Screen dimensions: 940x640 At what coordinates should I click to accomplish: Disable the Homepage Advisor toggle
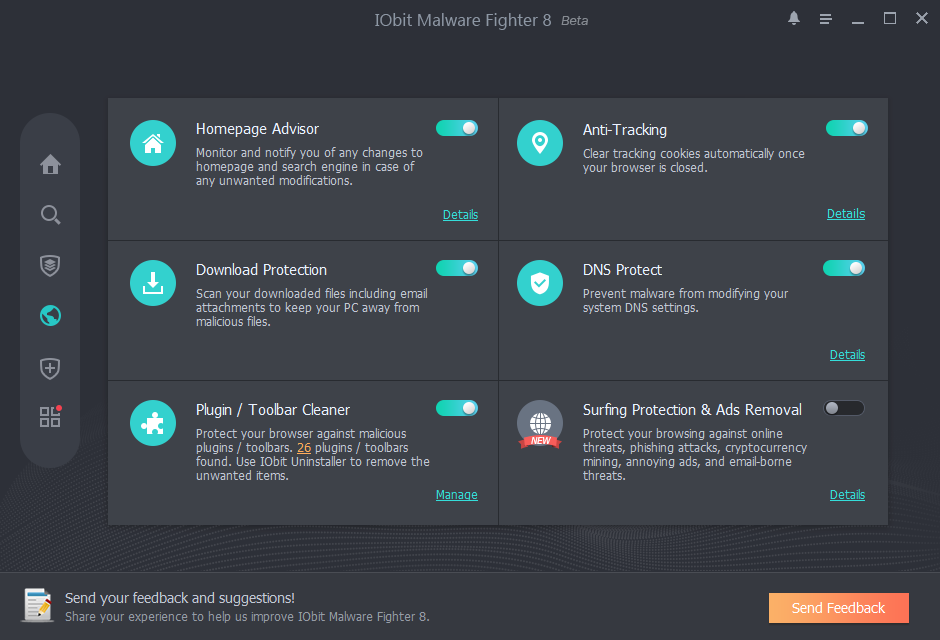point(457,128)
